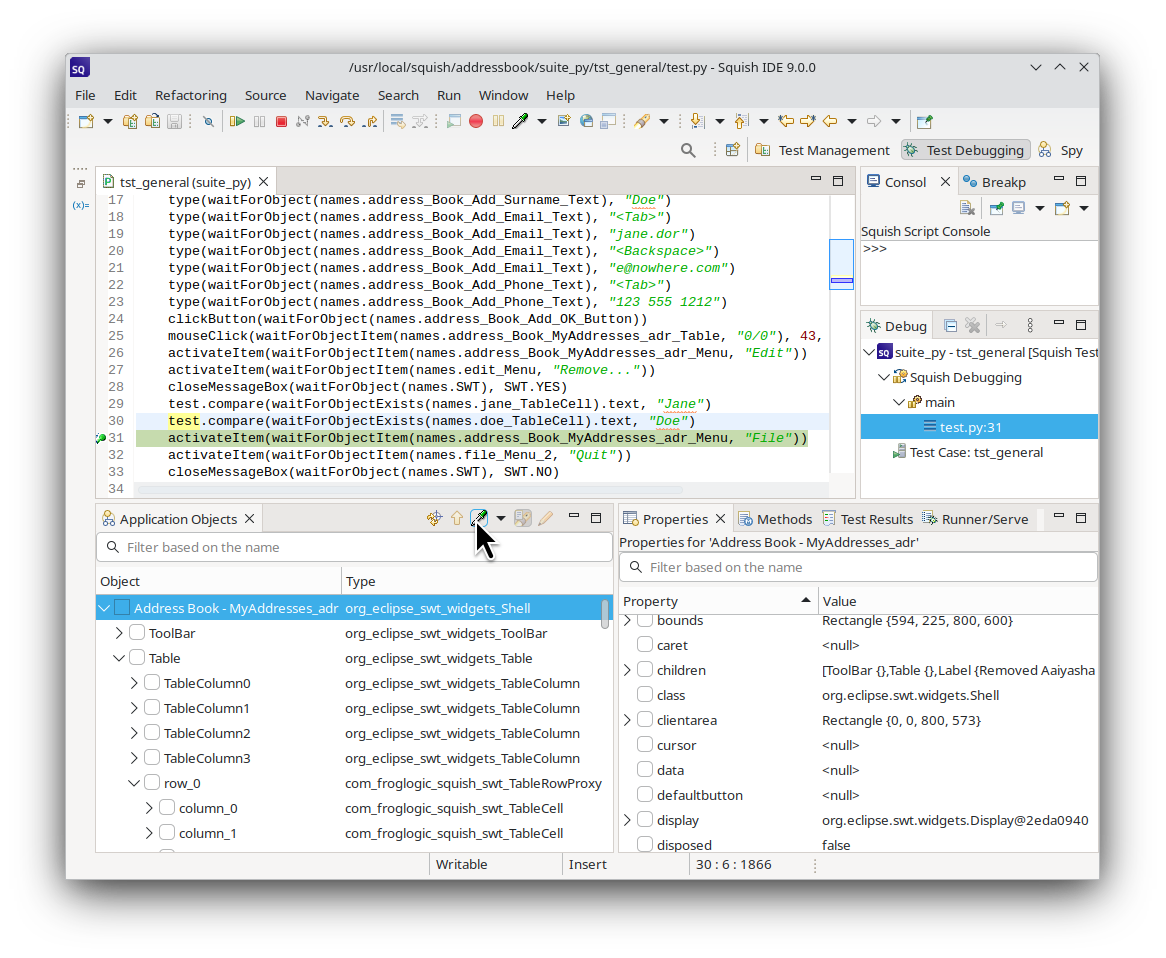Switch to Test Management perspective
Viewport: 1166px width, 958px height.
point(822,150)
